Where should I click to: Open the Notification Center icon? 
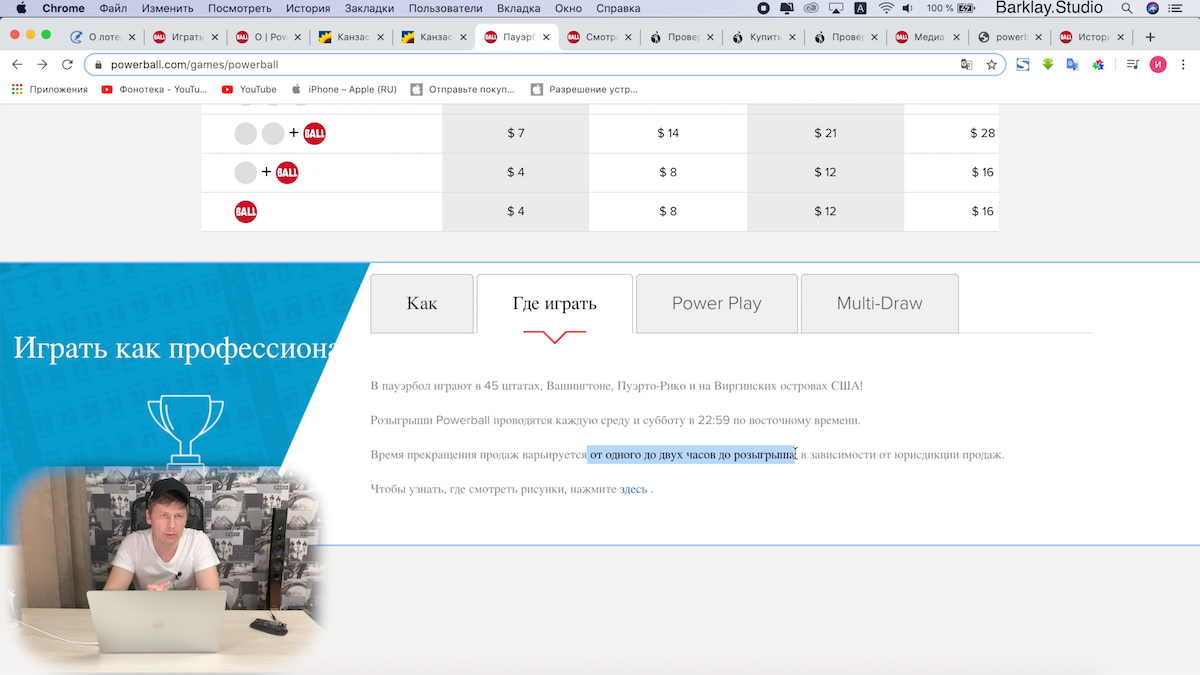coord(1177,8)
